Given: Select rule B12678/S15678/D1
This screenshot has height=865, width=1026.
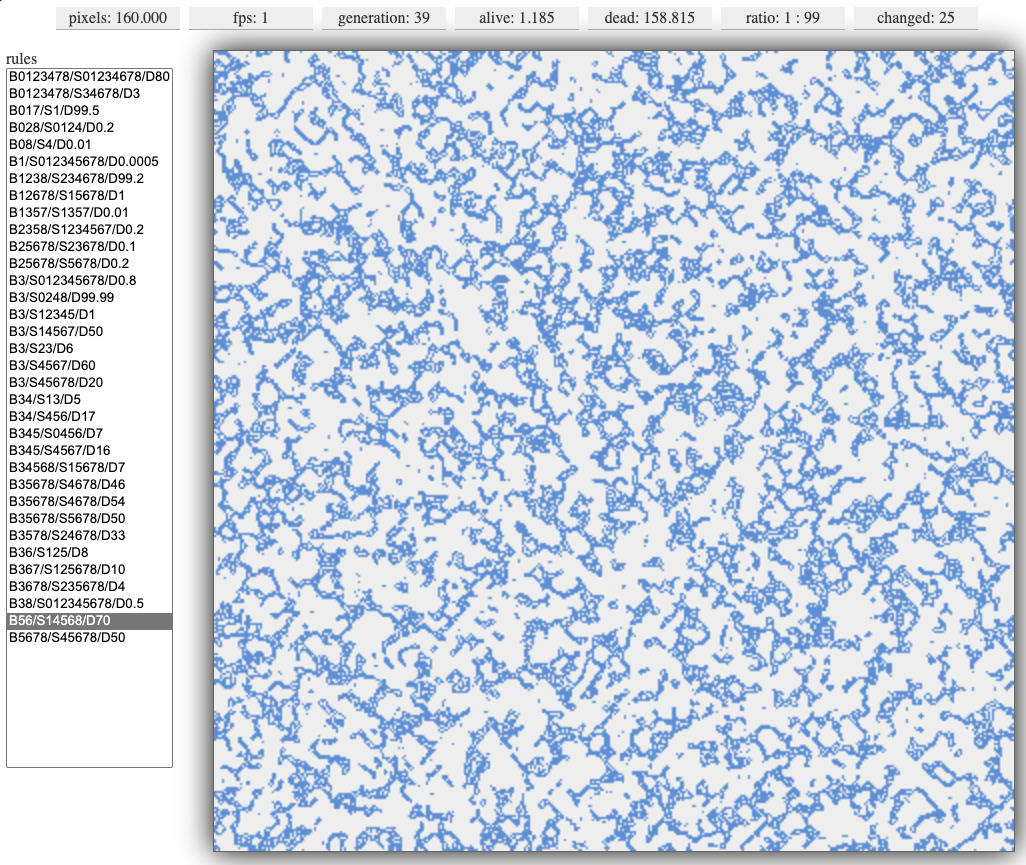Looking at the screenshot, I should (90, 196).
